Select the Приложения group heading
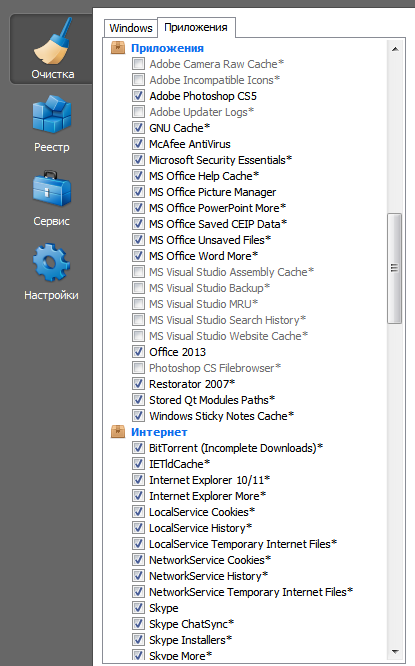 167,48
